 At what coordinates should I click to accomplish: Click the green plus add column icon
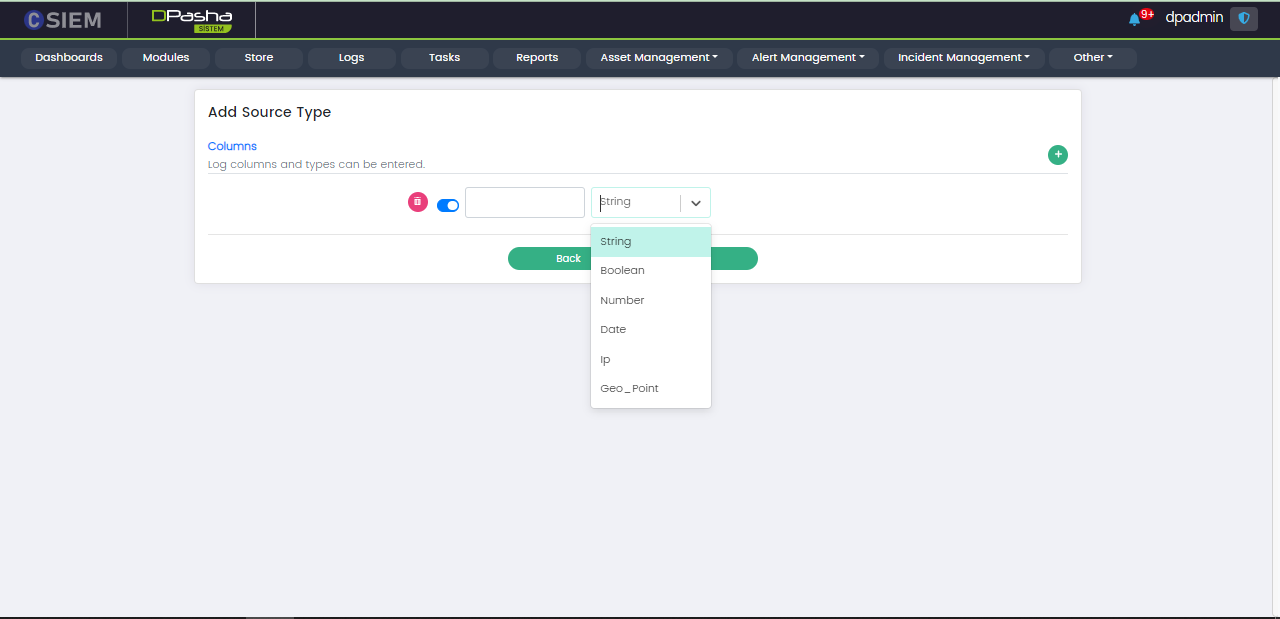(1057, 155)
